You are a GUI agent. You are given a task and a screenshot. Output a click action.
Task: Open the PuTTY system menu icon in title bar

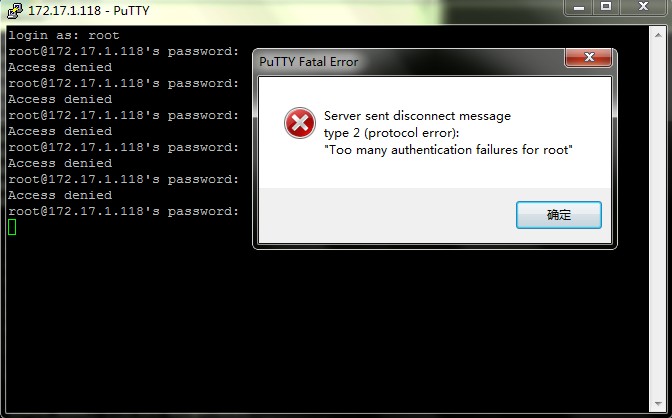point(15,10)
